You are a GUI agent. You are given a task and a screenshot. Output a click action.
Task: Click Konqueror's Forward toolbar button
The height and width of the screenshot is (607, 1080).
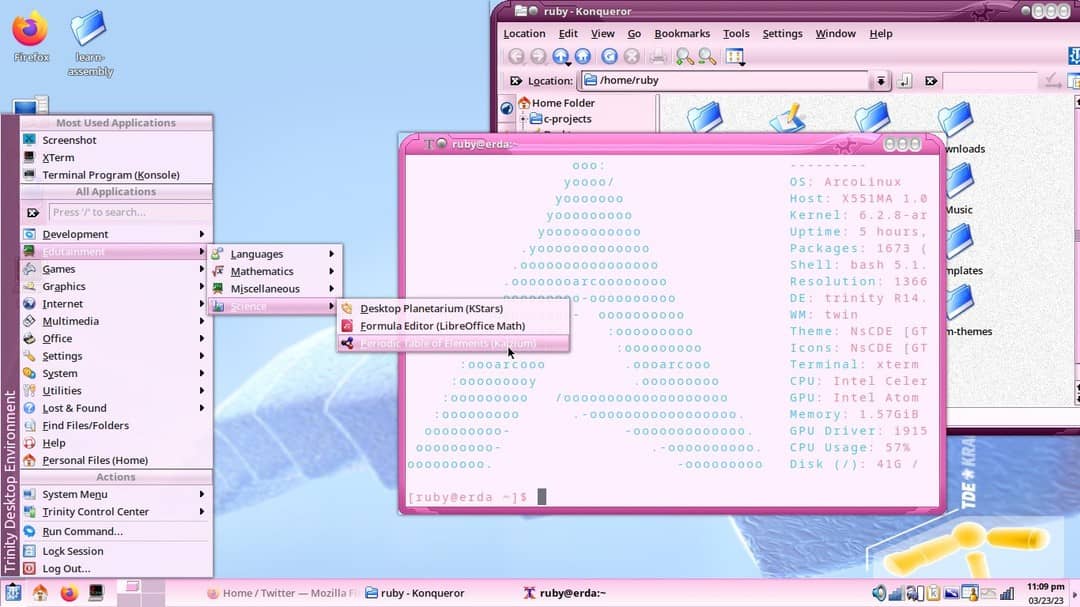(x=538, y=56)
